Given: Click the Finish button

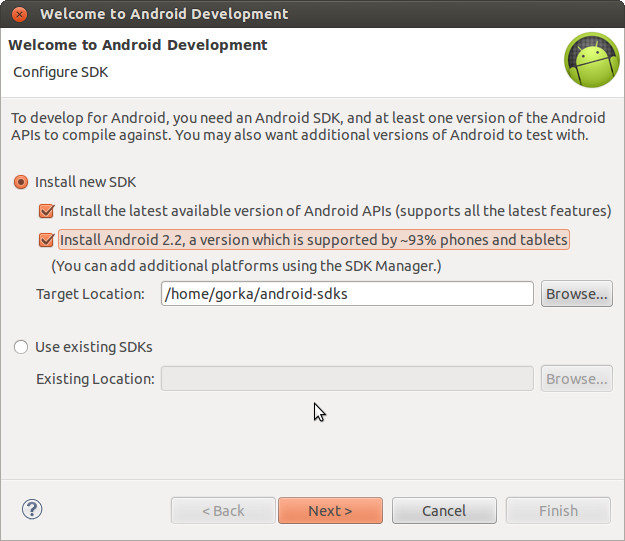Looking at the screenshot, I should click(x=558, y=511).
